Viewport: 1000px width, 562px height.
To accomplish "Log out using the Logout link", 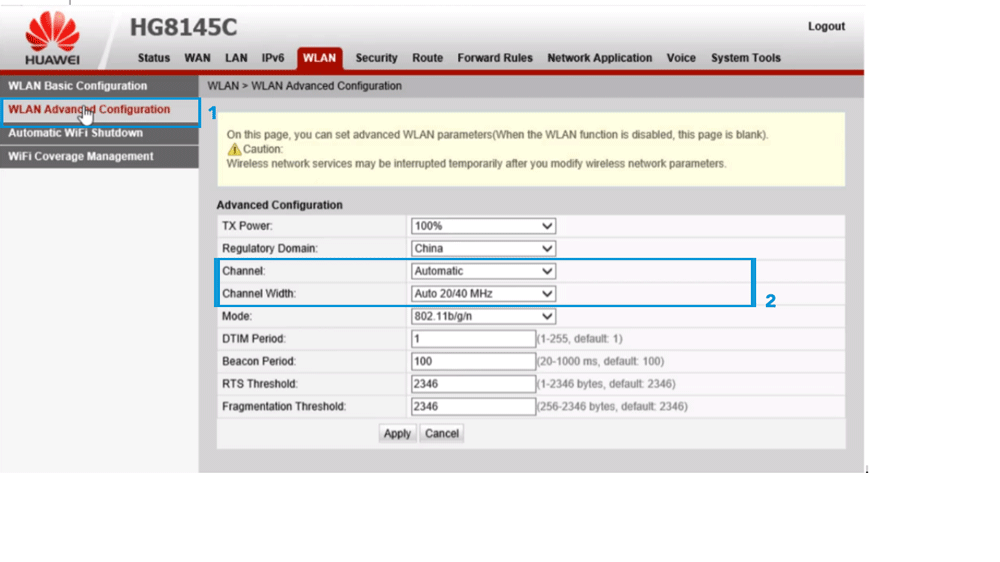I will click(x=826, y=26).
